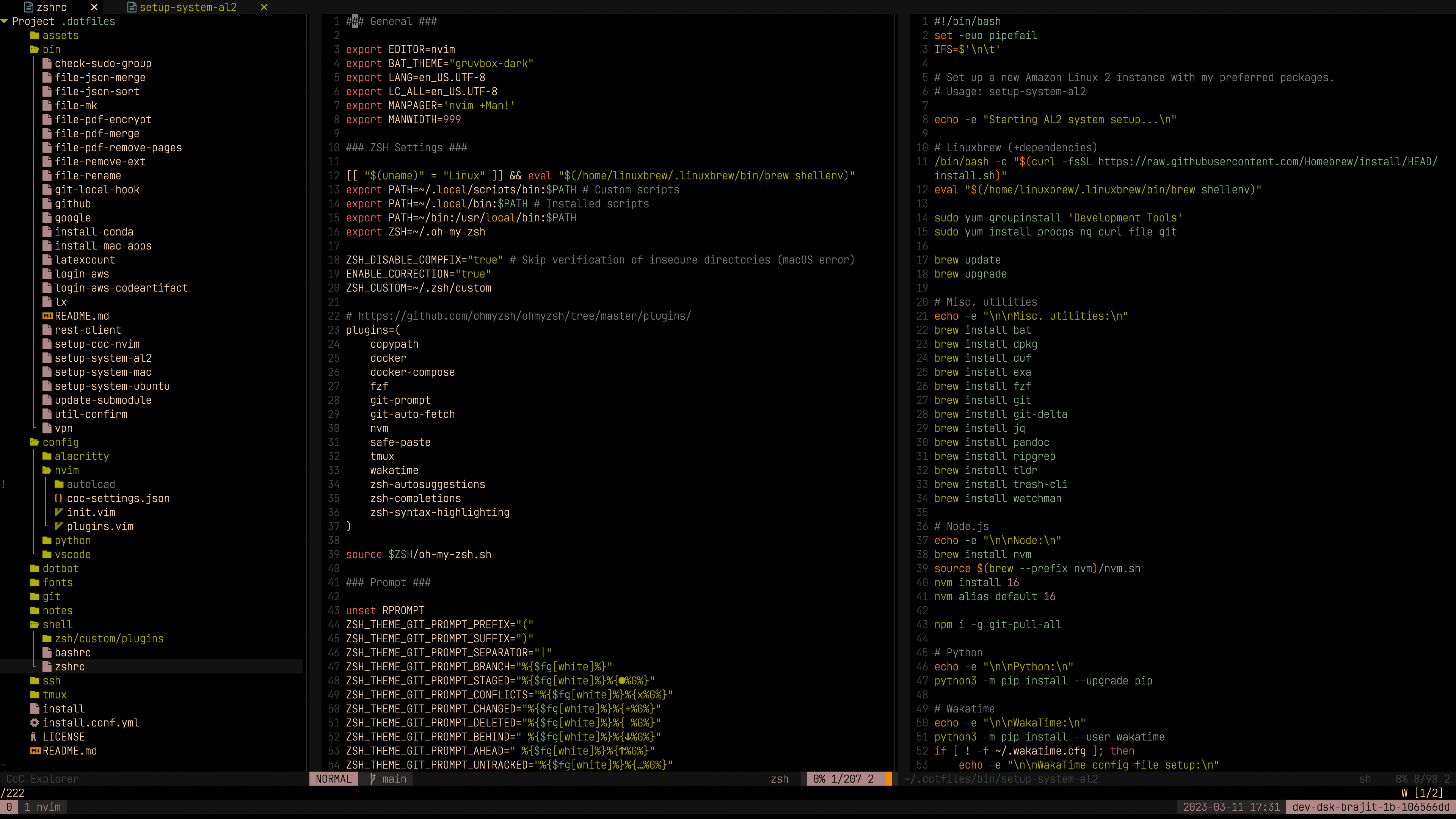Click the markdown icon for bin README.md
Viewport: 1456px width, 819px height.
pyautogui.click(x=47, y=317)
